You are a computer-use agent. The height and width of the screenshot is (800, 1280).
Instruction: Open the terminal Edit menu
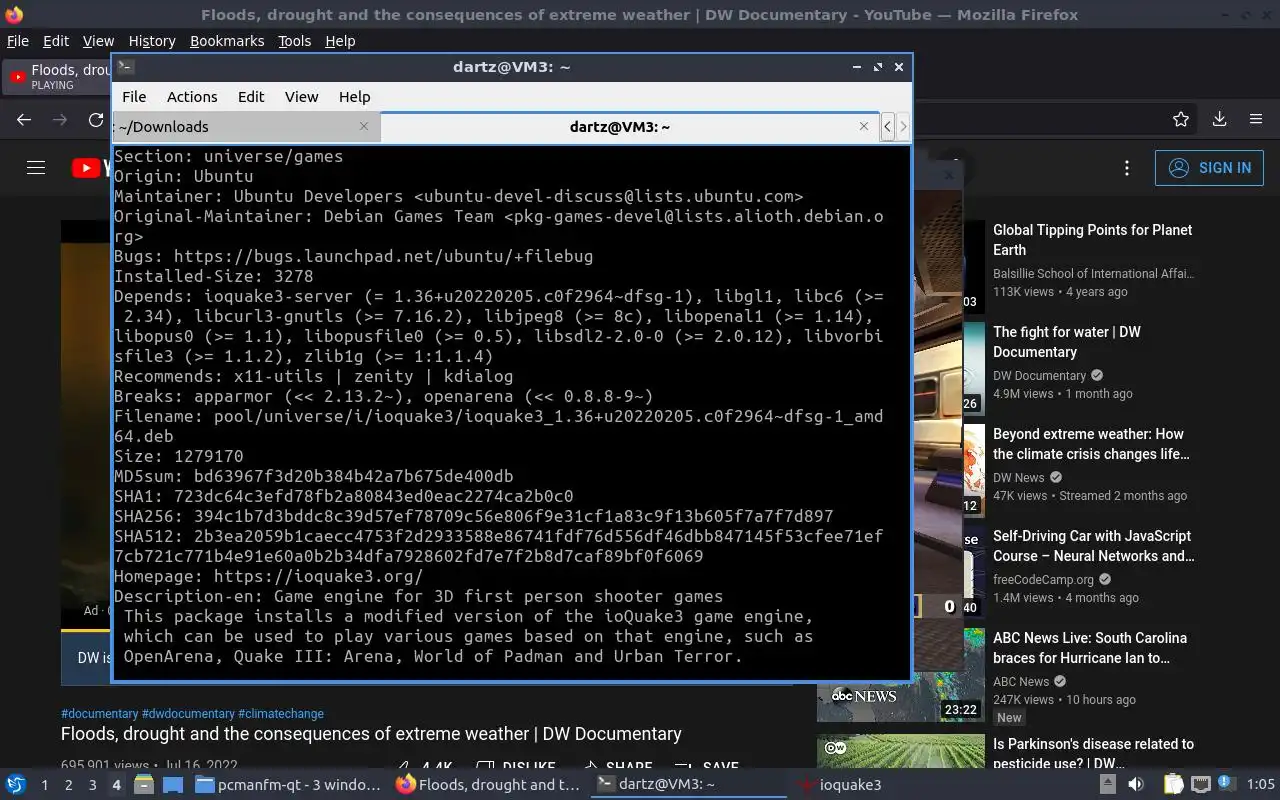251,97
